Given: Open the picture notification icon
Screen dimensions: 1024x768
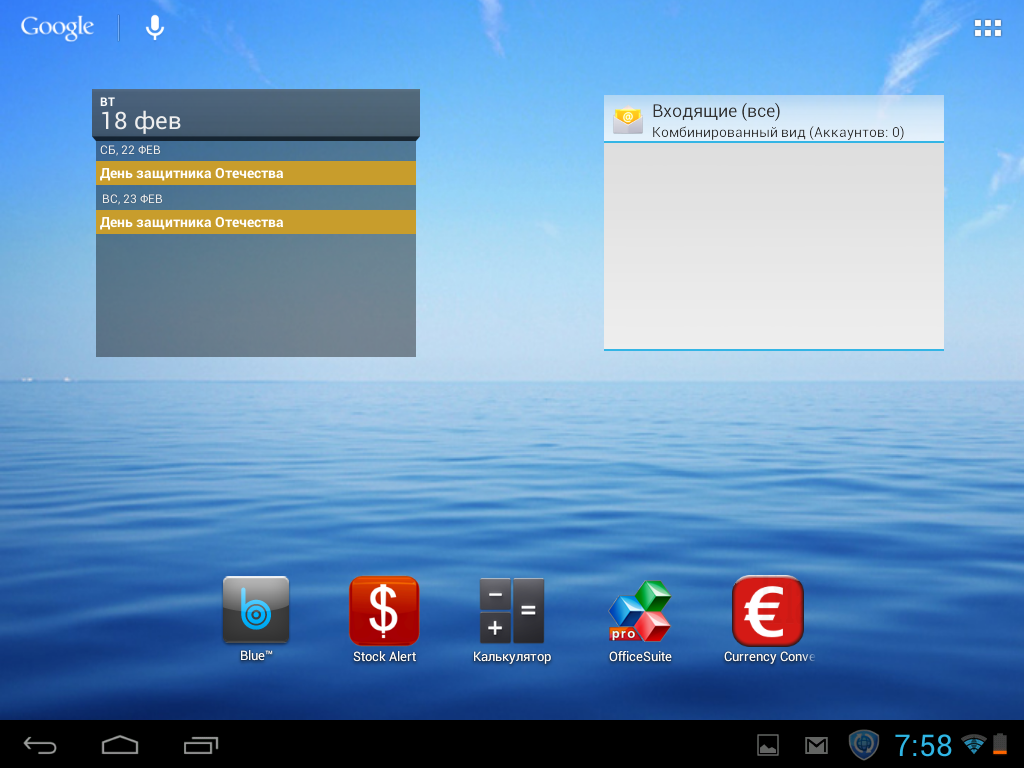Looking at the screenshot, I should coord(768,745).
